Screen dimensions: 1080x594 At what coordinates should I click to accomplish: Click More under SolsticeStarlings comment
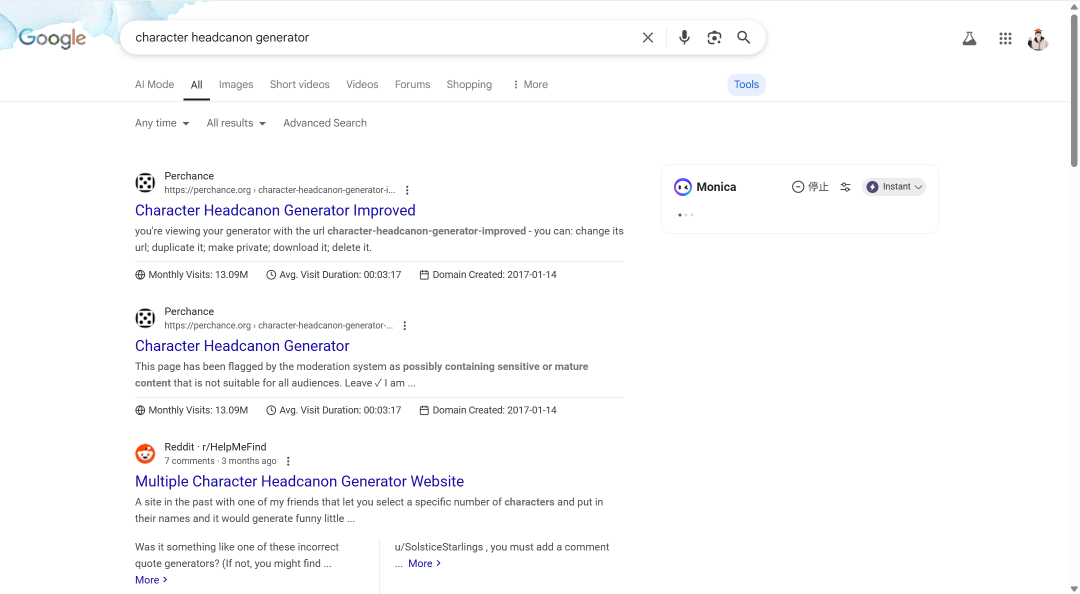[x=424, y=564]
